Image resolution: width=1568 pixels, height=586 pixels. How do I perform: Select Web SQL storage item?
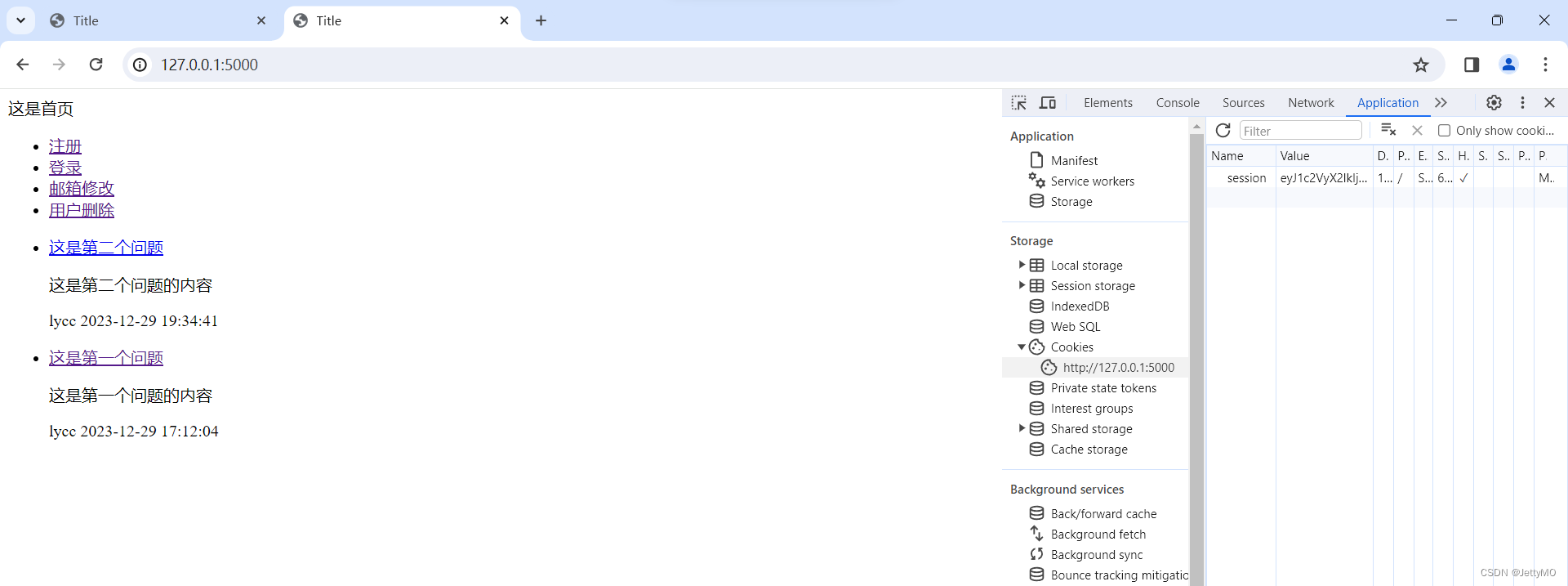[x=1076, y=327]
